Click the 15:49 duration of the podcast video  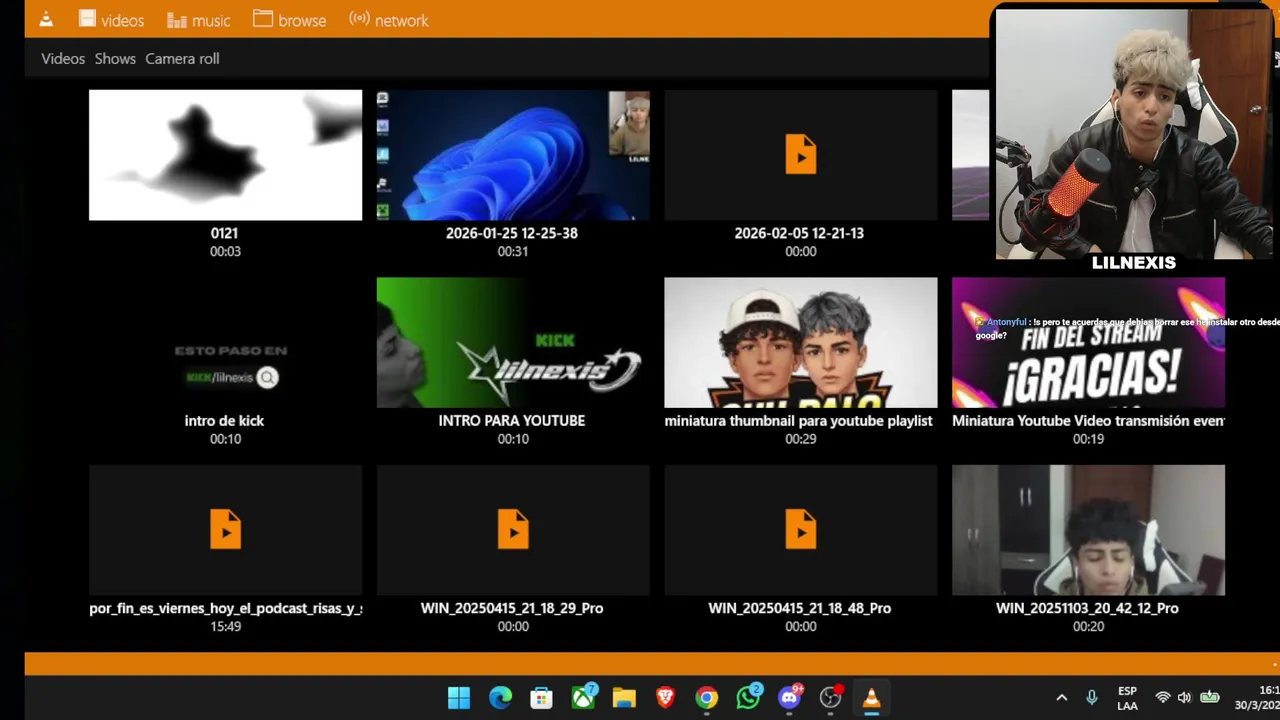coord(225,627)
